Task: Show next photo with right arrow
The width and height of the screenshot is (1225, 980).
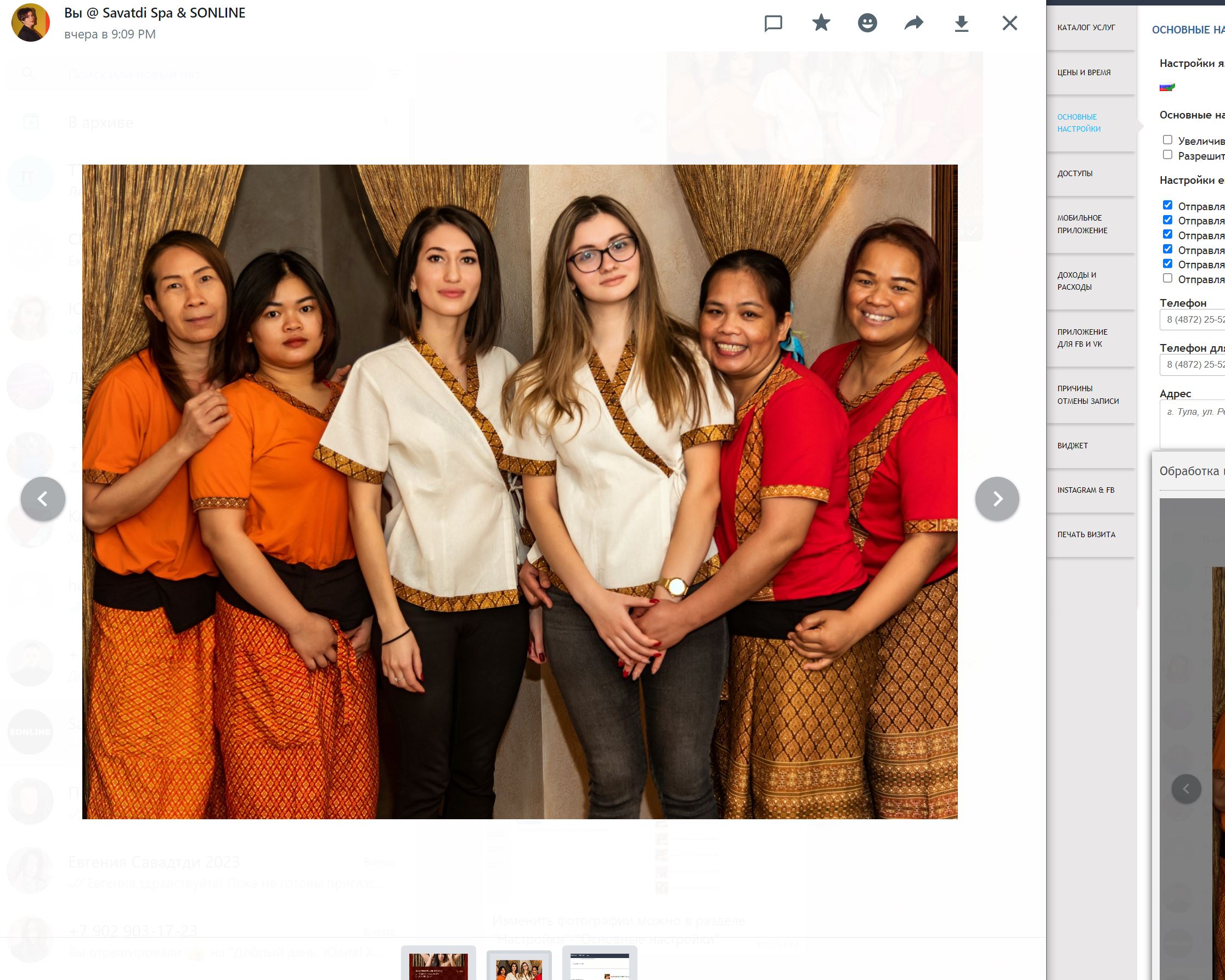Action: click(997, 499)
